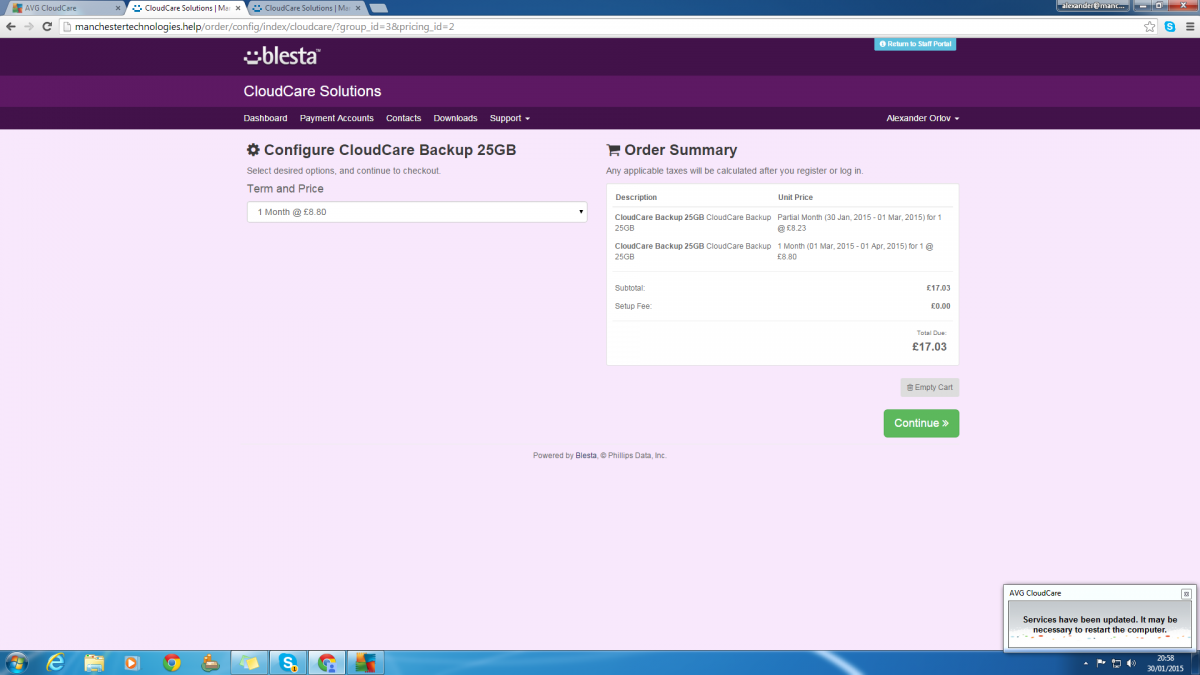This screenshot has height=675, width=1200.
Task: Open Payment Accounts
Action: coord(337,118)
